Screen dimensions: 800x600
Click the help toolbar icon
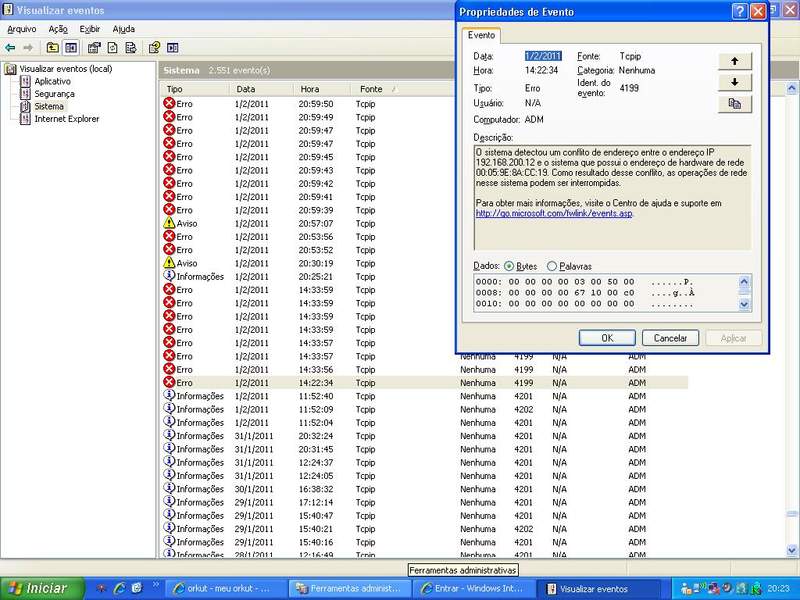point(154,48)
